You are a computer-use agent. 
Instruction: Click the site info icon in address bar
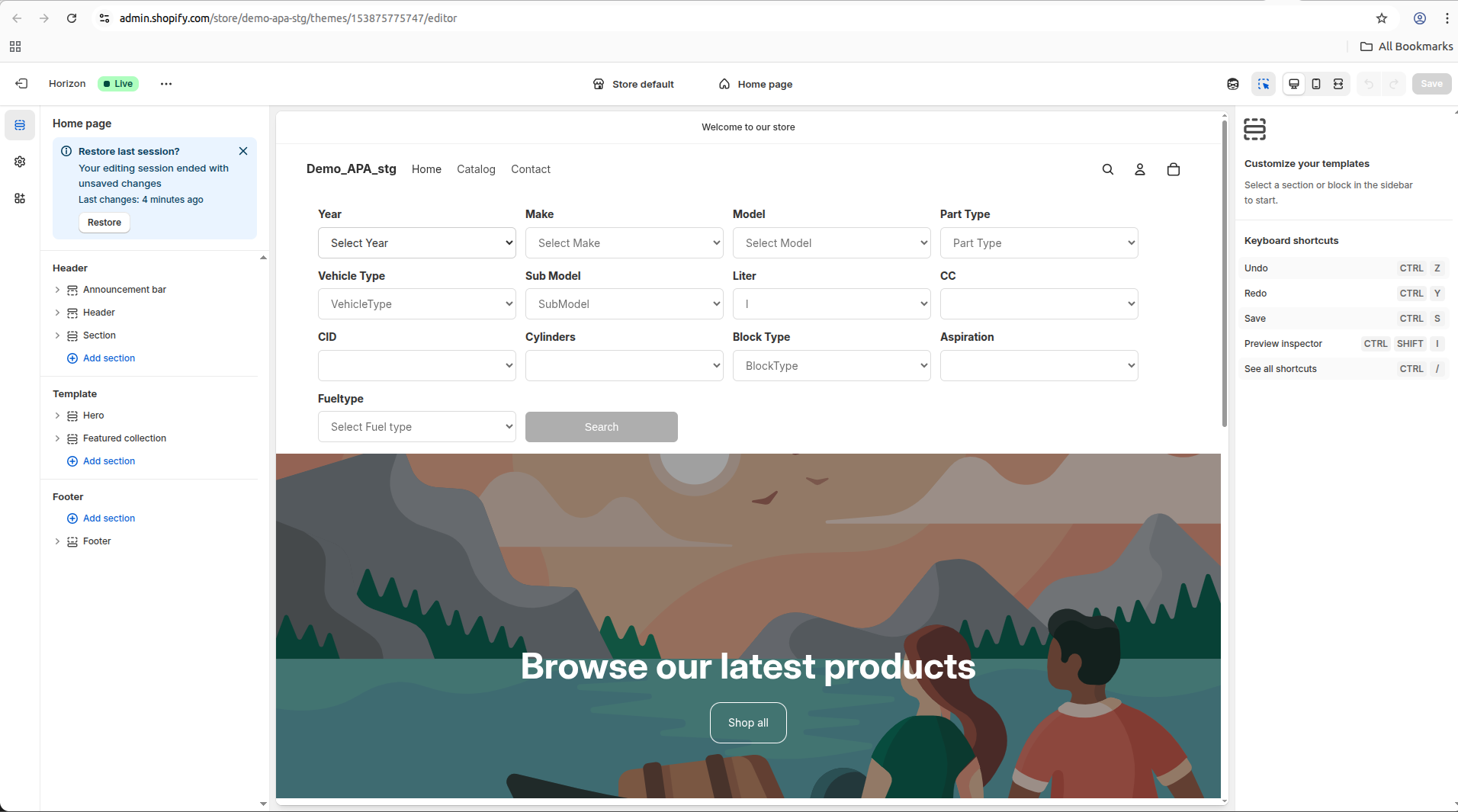click(104, 18)
